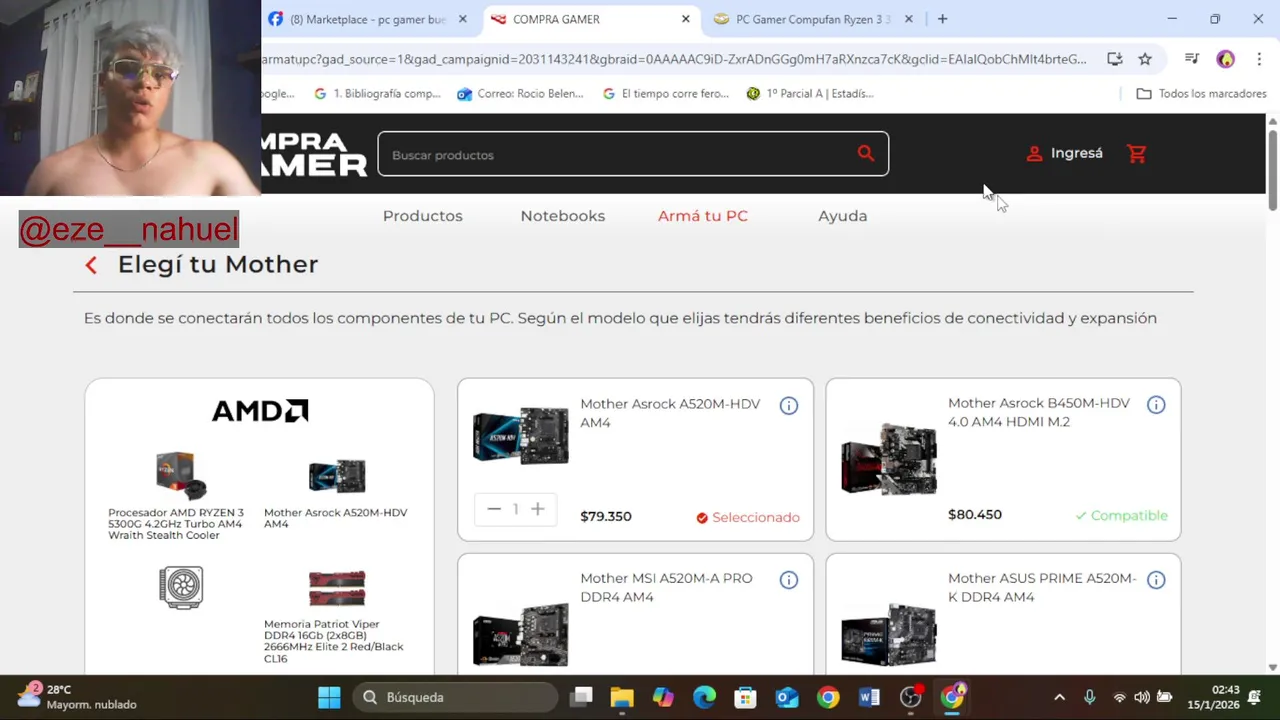Viewport: 1280px width, 720px height.
Task: Show info for Mother ASUS PRIME A520M-K
Action: click(x=1156, y=580)
